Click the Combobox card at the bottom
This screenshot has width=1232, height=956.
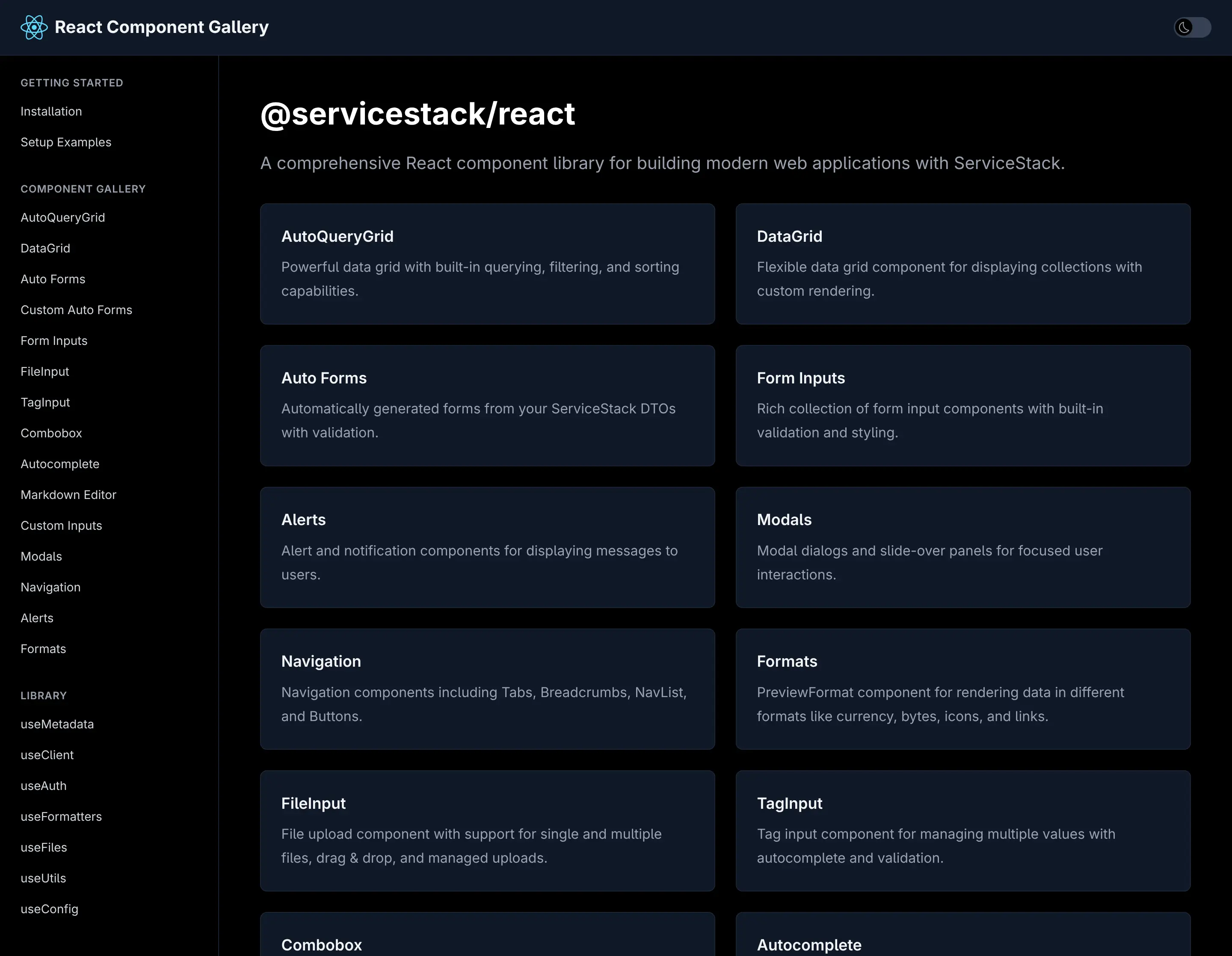[x=487, y=940]
